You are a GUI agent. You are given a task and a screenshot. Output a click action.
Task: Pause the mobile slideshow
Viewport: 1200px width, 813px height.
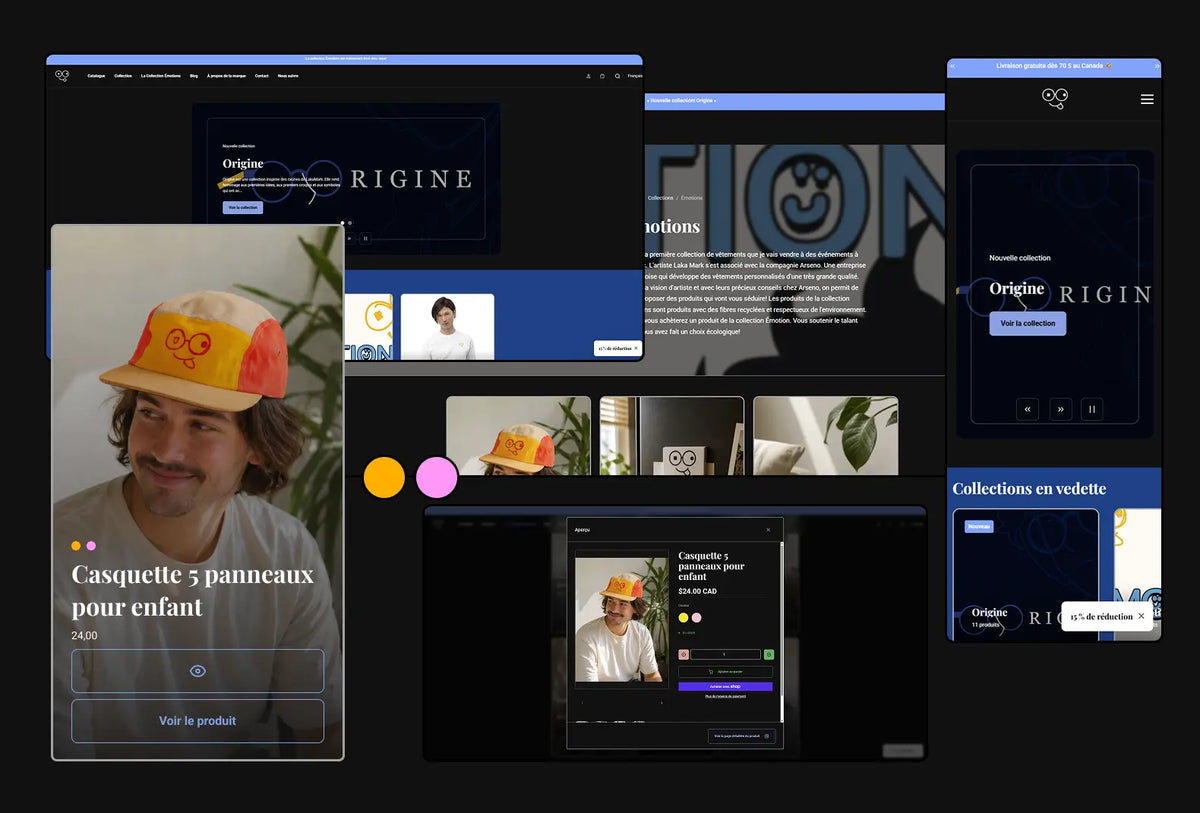tap(1092, 408)
